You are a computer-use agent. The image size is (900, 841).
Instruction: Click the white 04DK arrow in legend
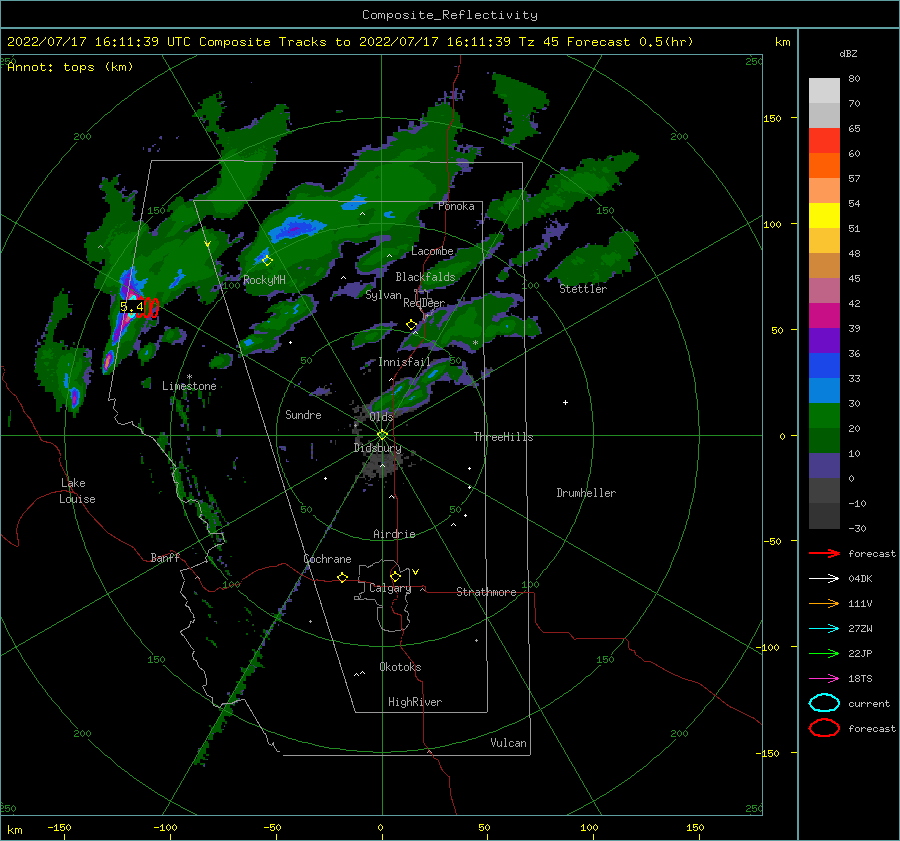[x=824, y=578]
